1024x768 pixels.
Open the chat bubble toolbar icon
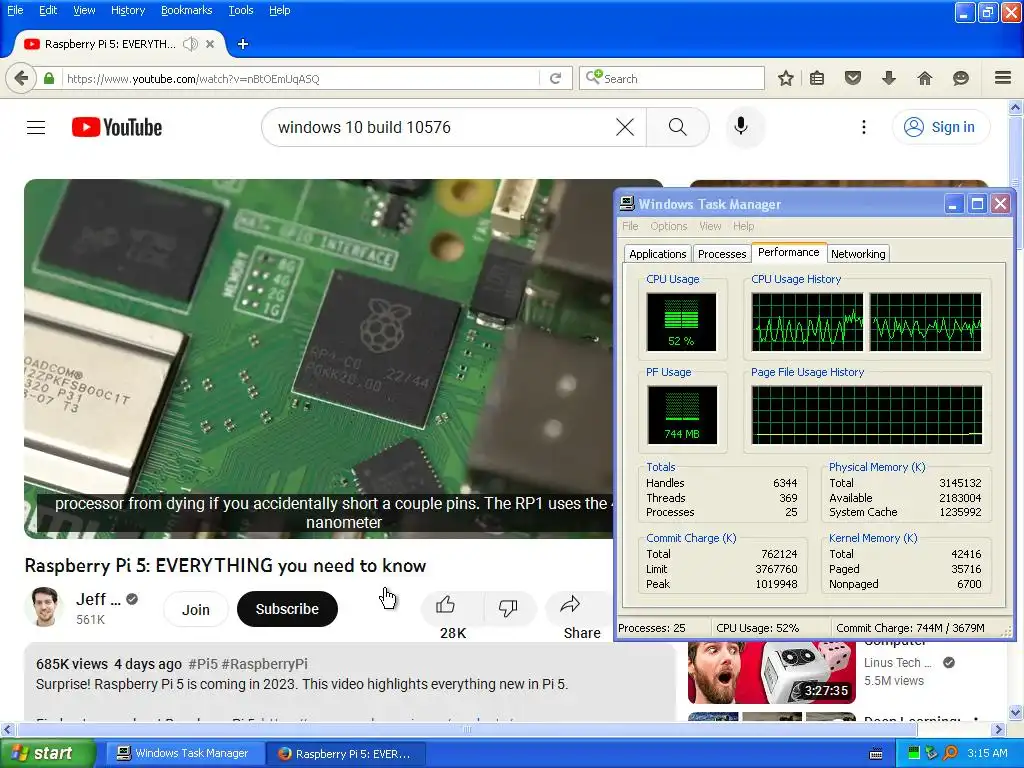tap(961, 78)
